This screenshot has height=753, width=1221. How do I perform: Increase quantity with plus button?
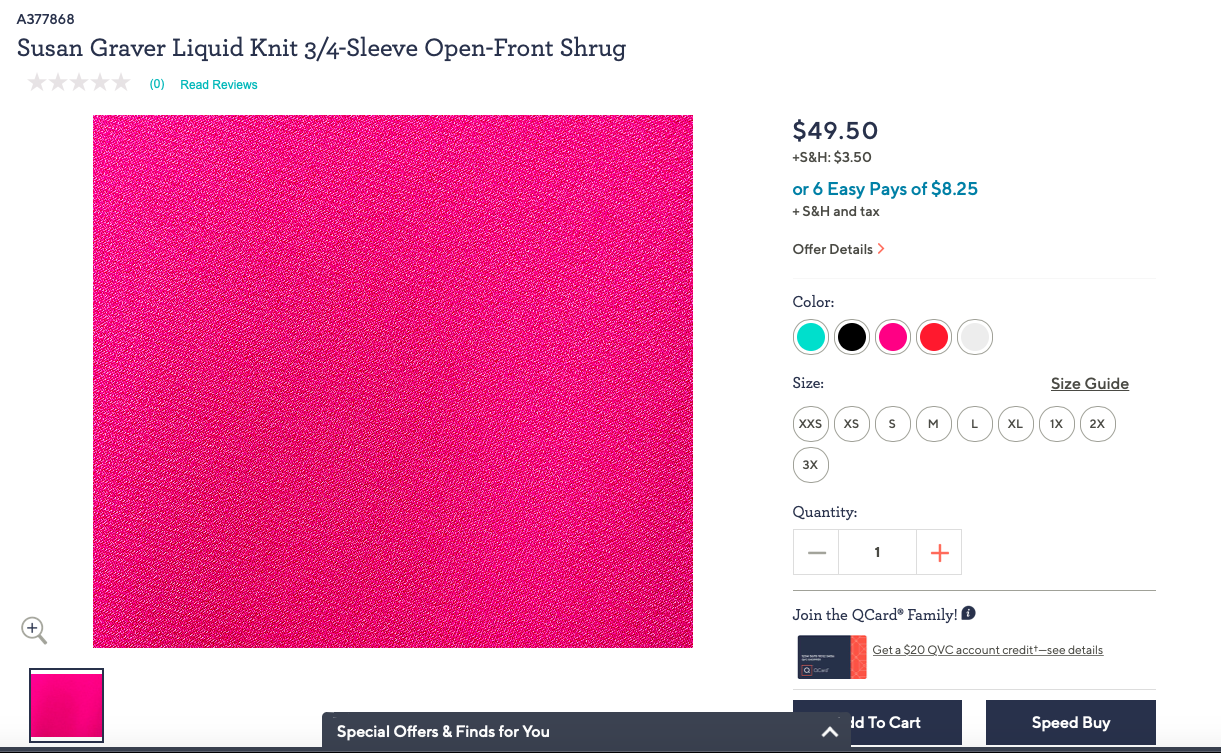click(x=939, y=552)
